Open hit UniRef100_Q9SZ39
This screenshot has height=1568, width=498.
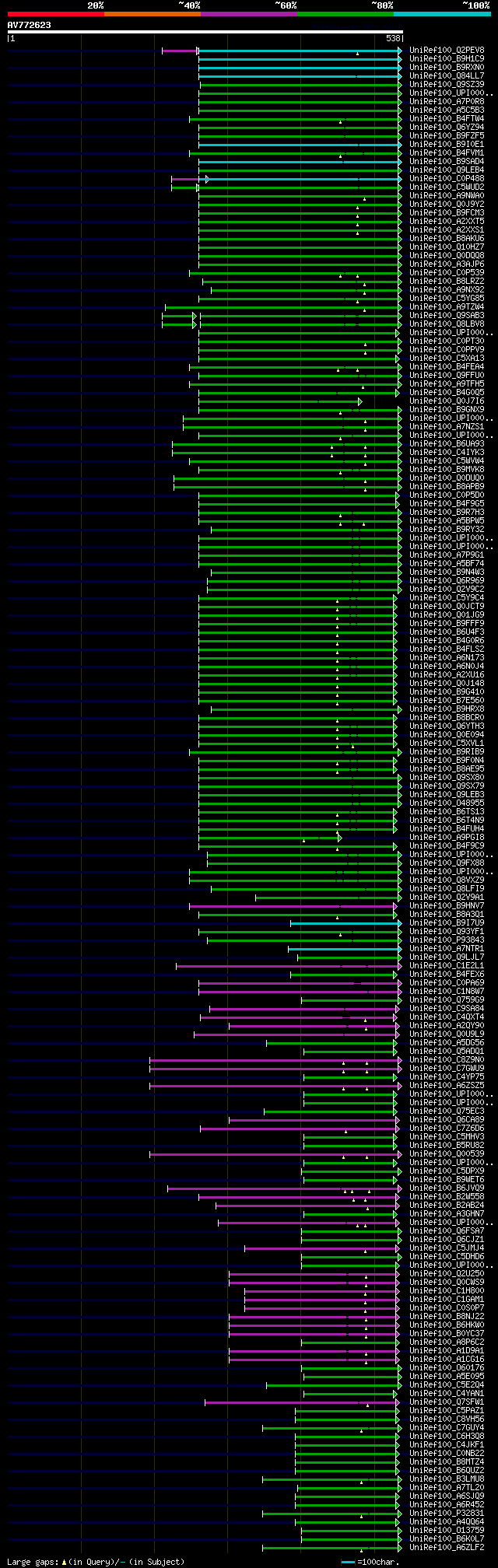447,84
